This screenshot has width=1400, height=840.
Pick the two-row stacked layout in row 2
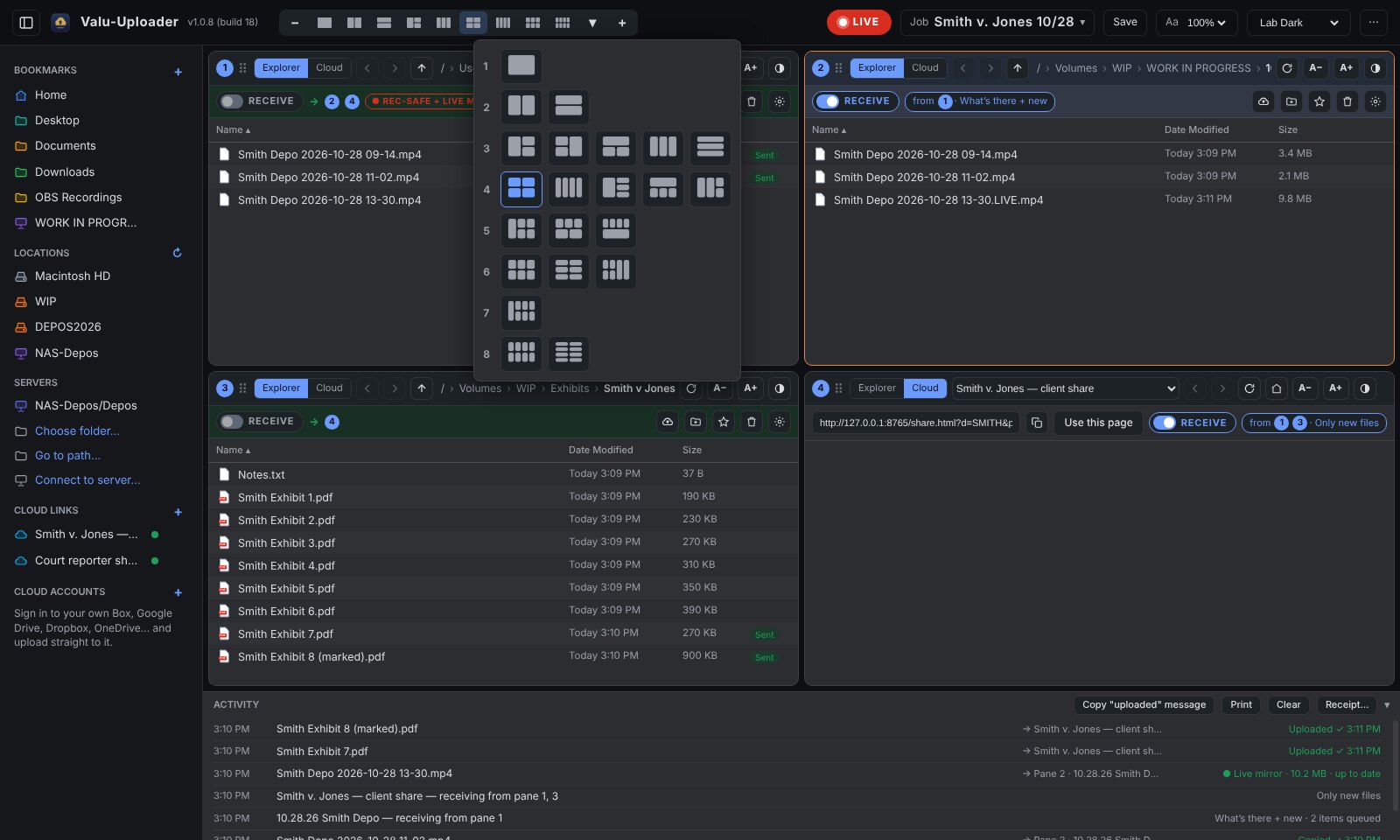click(x=569, y=107)
